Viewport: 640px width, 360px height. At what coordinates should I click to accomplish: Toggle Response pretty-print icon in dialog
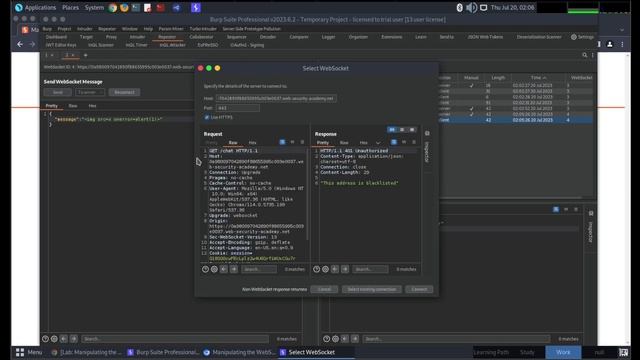[394, 142]
